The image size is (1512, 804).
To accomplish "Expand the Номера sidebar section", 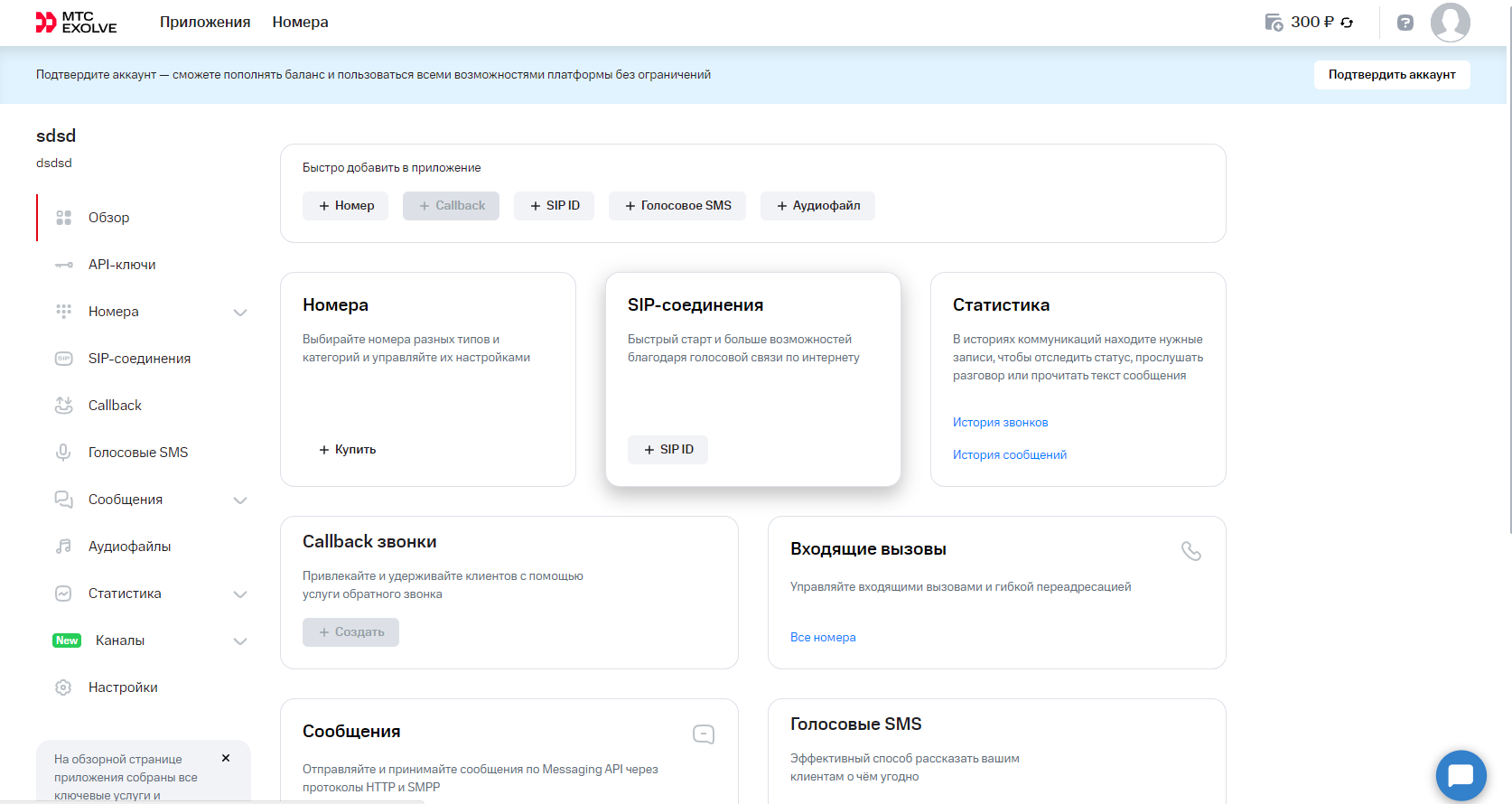I will tap(240, 313).
